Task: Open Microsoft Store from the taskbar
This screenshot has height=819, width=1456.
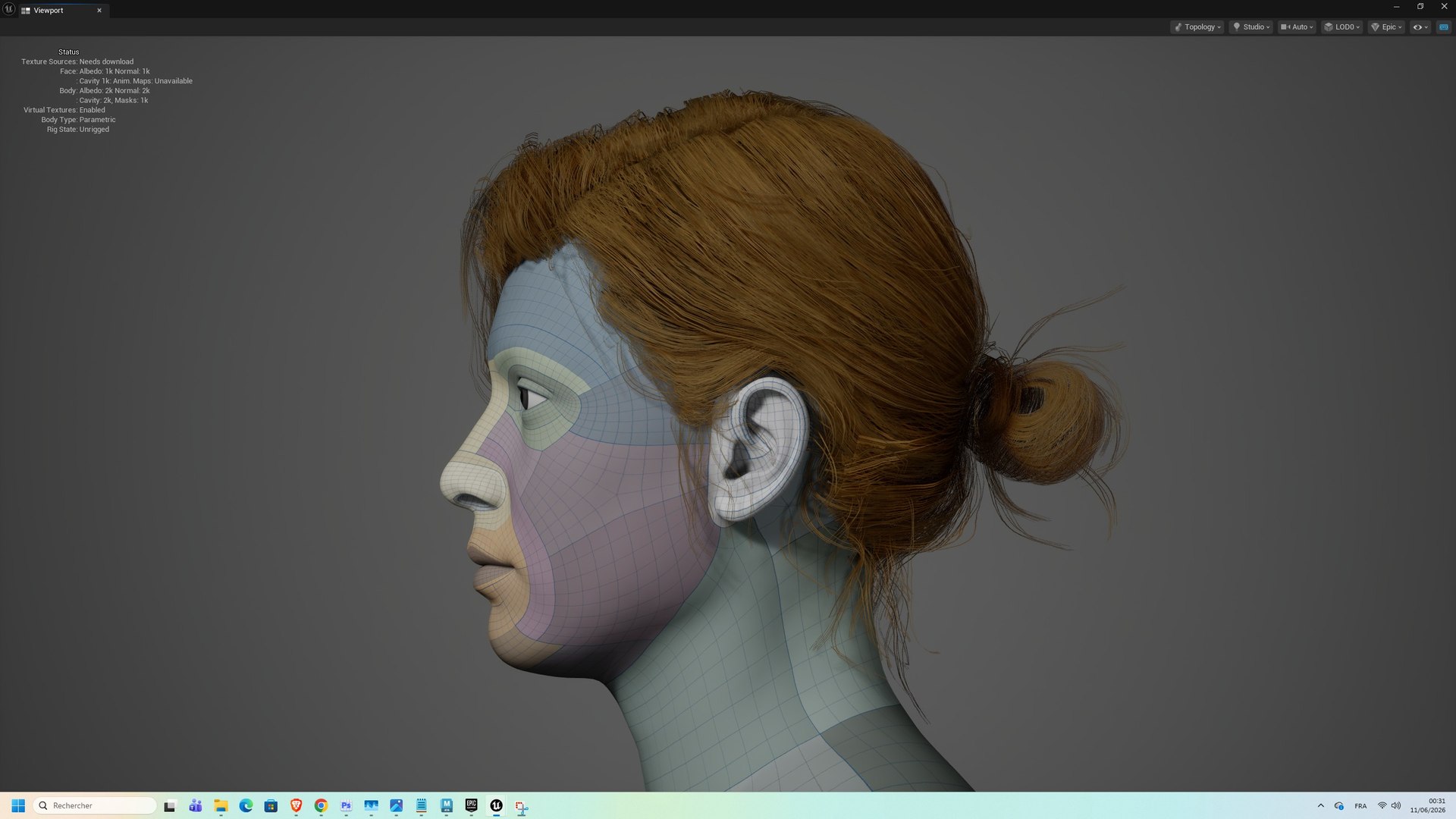Action: [x=271, y=805]
